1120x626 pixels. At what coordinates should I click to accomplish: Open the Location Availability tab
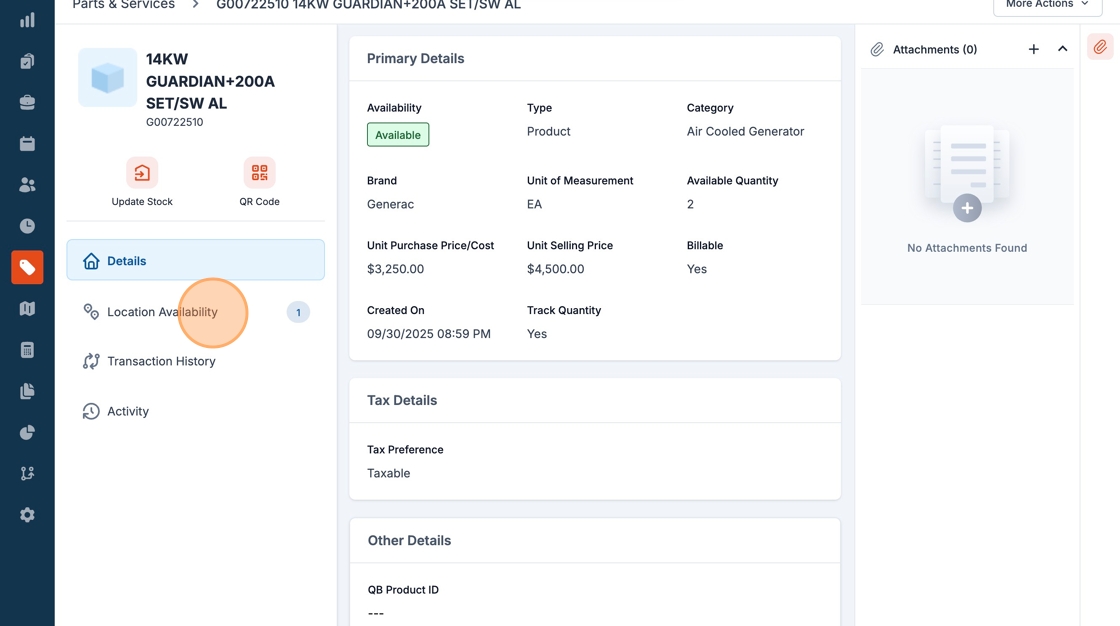coord(162,312)
